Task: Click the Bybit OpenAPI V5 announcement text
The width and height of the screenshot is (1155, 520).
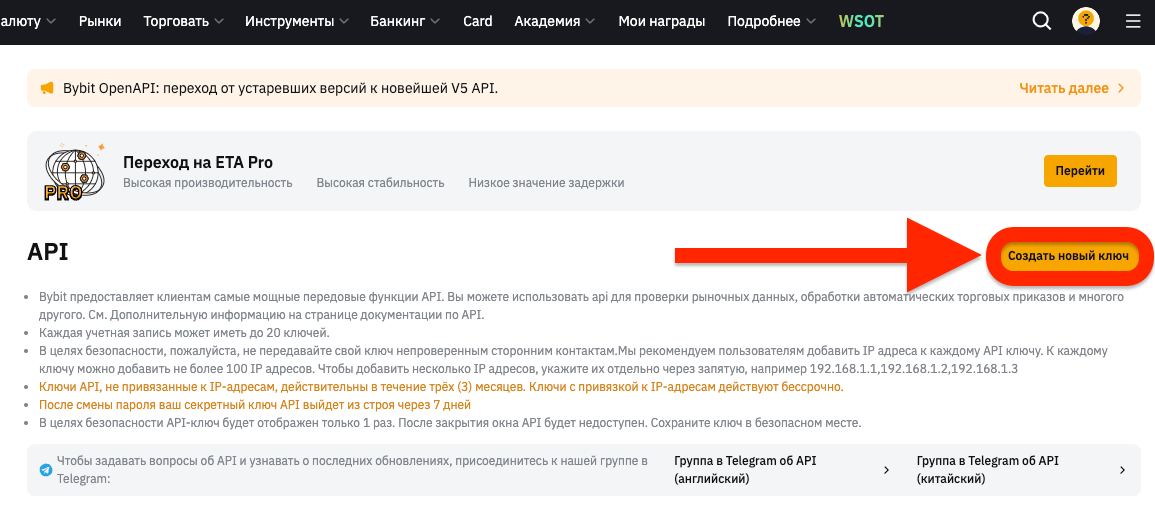Action: click(x=281, y=88)
